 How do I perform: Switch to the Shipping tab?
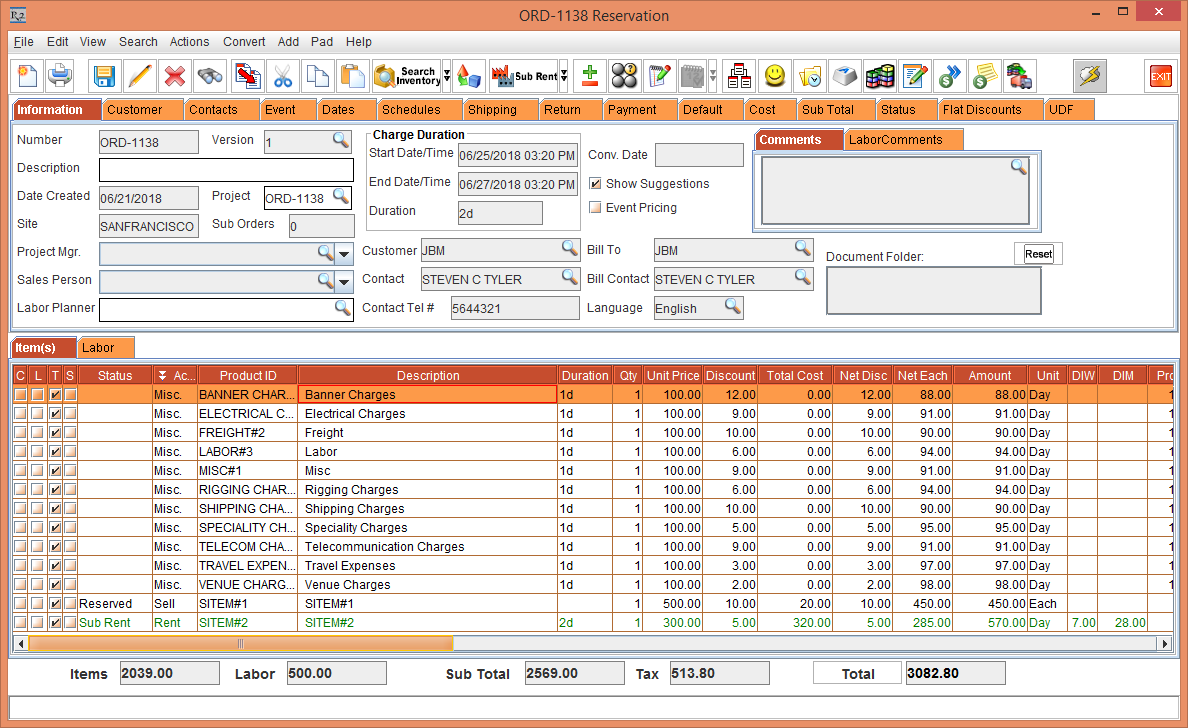tap(492, 110)
